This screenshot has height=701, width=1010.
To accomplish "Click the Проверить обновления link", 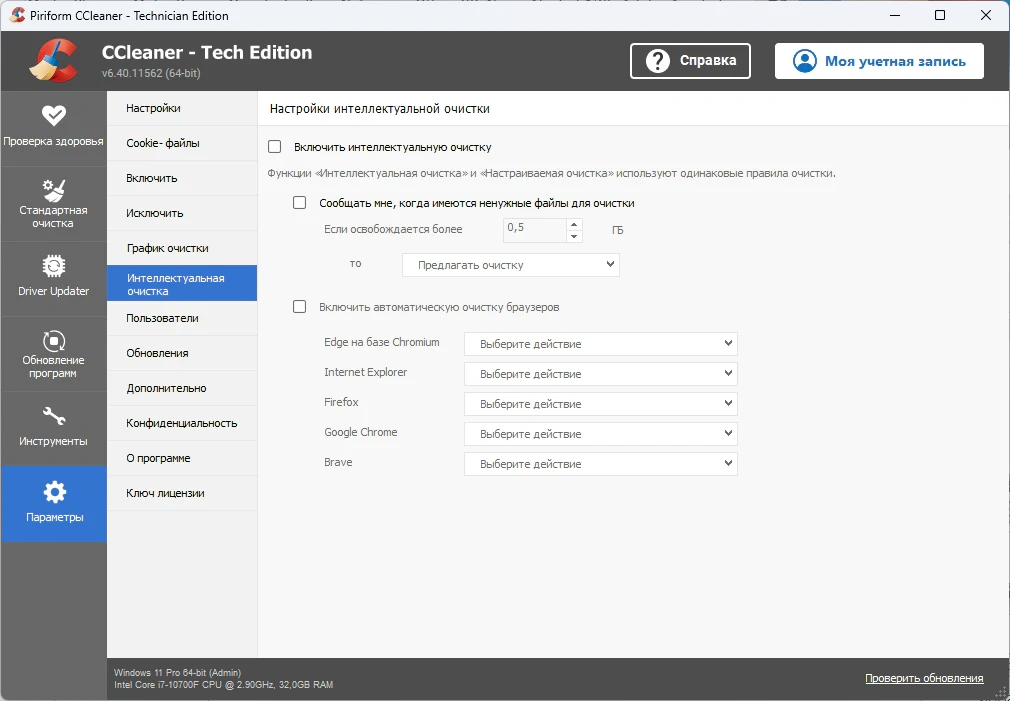I will 924,678.
